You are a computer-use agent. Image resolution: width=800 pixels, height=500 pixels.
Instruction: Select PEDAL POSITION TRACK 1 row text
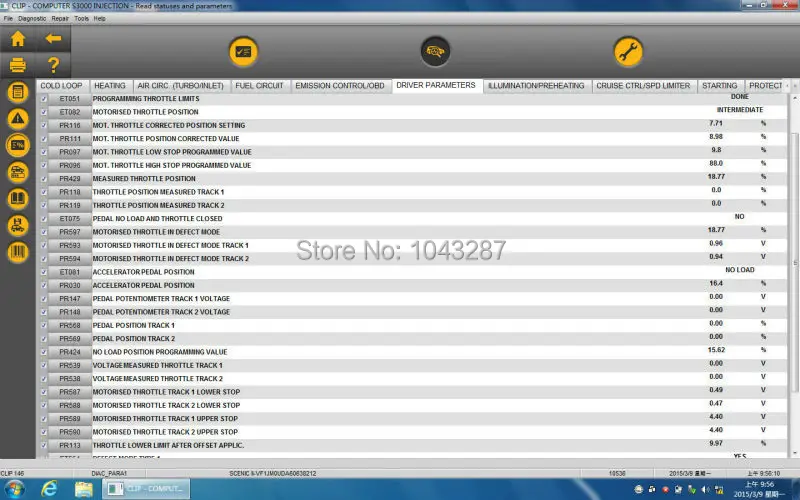click(134, 325)
